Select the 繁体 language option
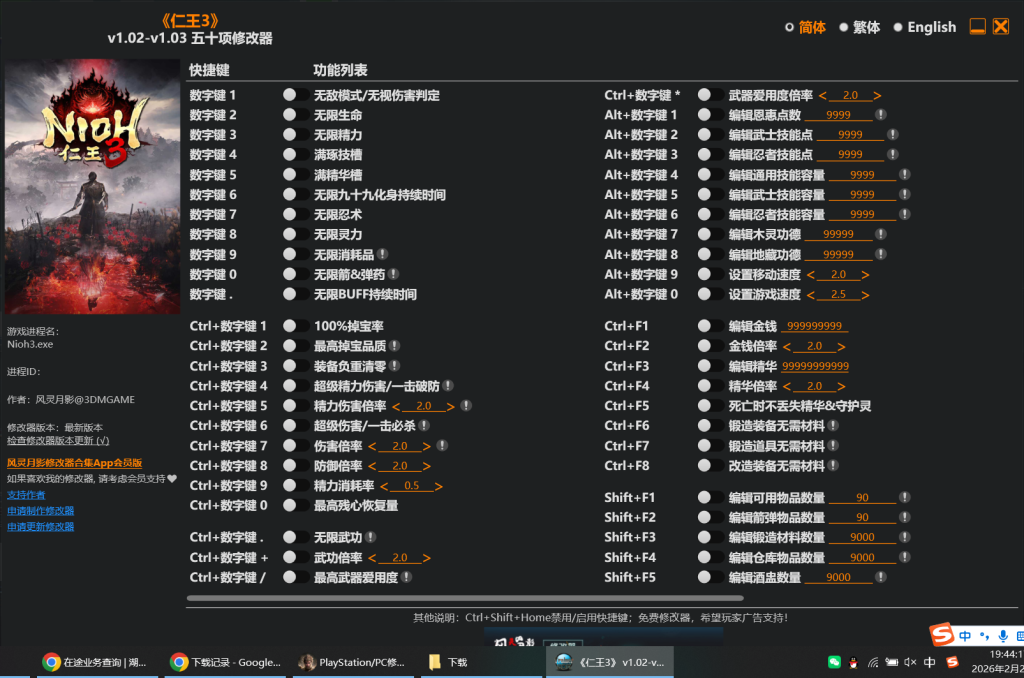 tap(845, 27)
